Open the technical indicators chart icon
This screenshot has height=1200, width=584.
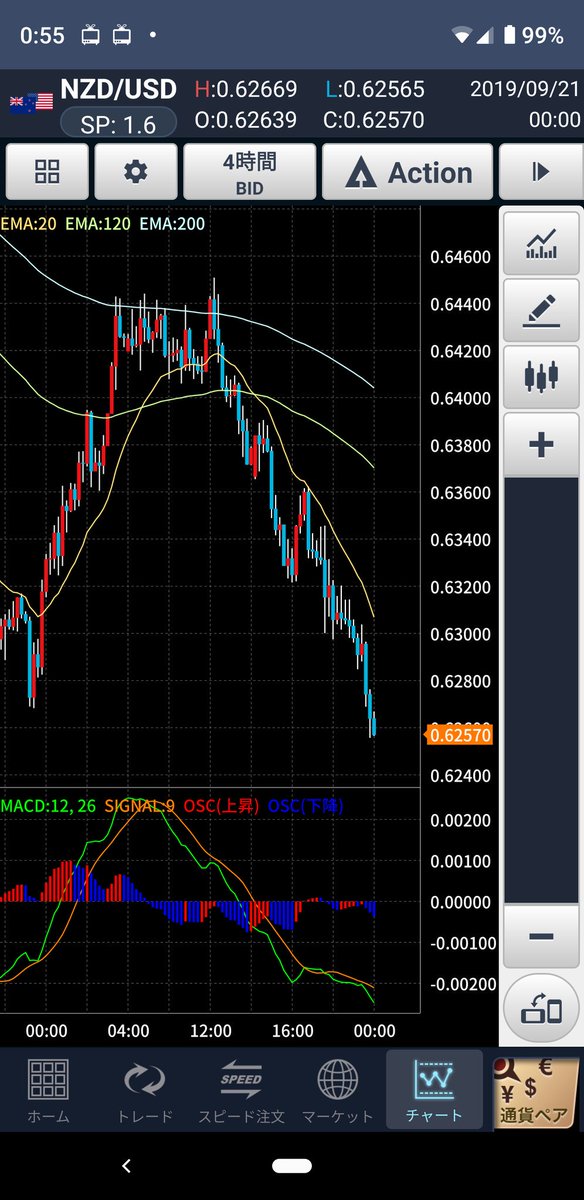(541, 242)
